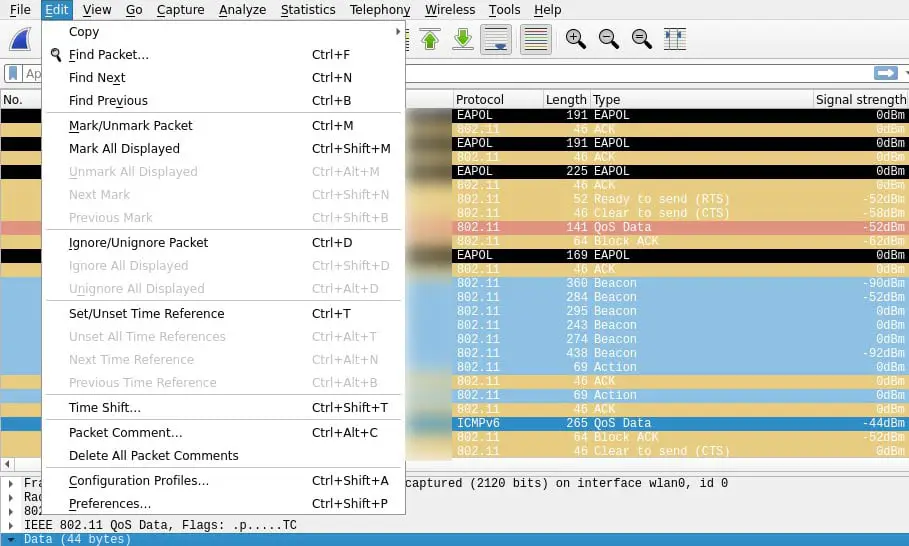Toggle auto-scroll during live capture icon
The width and height of the screenshot is (909, 546).
click(496, 39)
